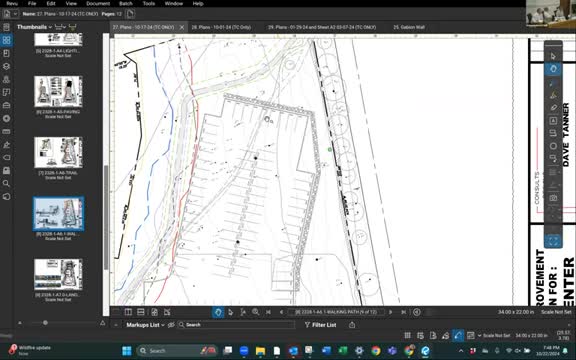Open the Bookmarks panel in left sidebar

[6, 53]
